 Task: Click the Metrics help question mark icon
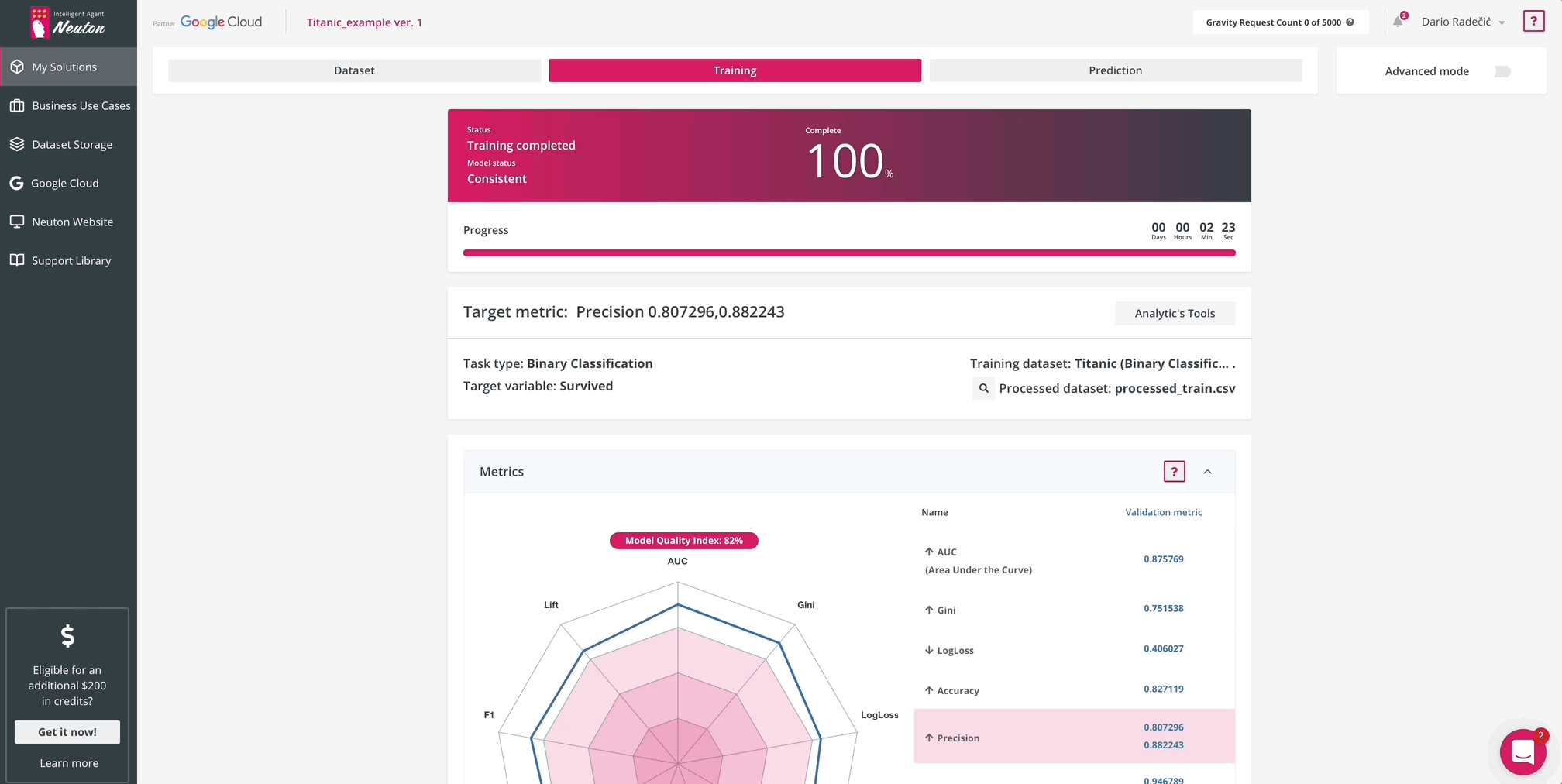coord(1174,472)
